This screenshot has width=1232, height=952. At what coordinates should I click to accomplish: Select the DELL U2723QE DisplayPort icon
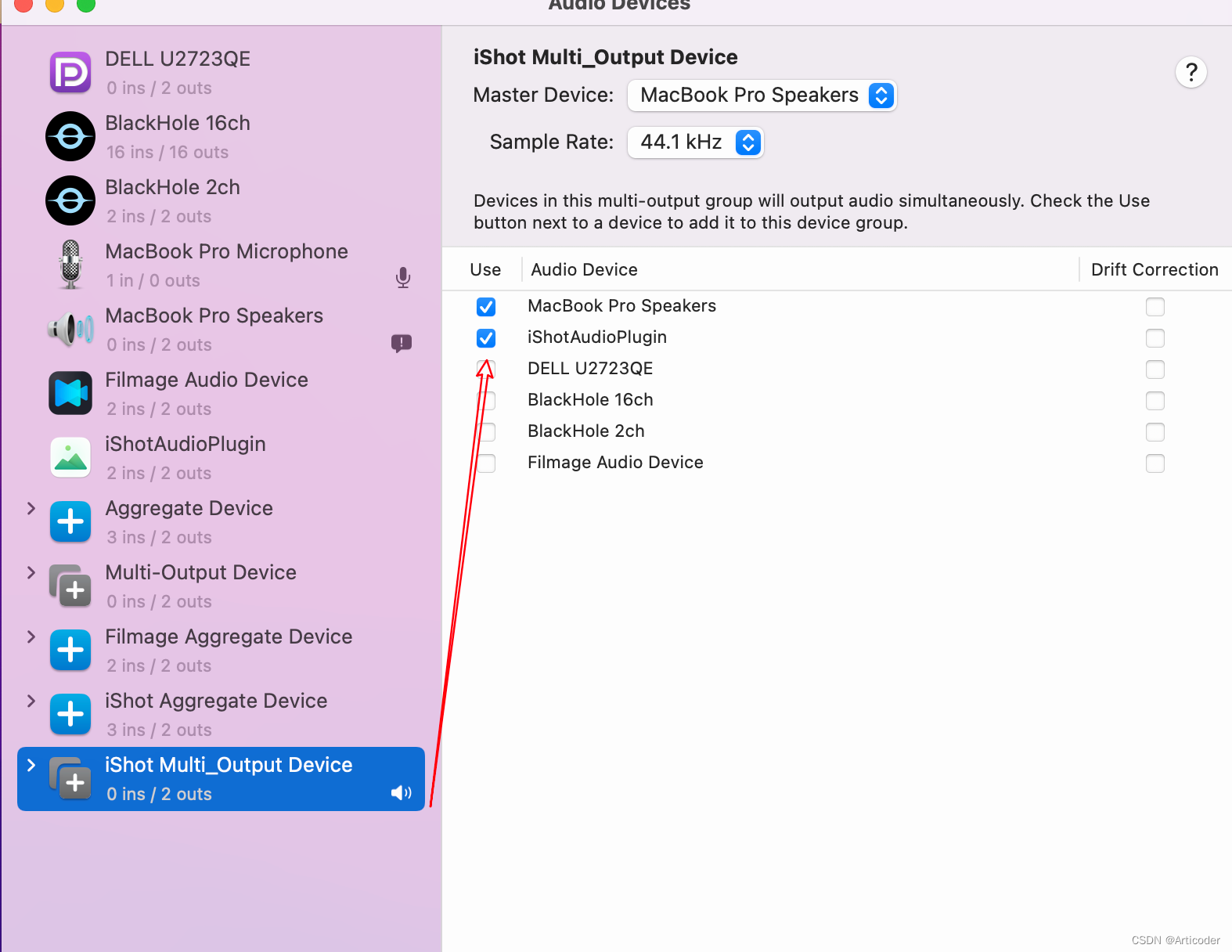70,73
